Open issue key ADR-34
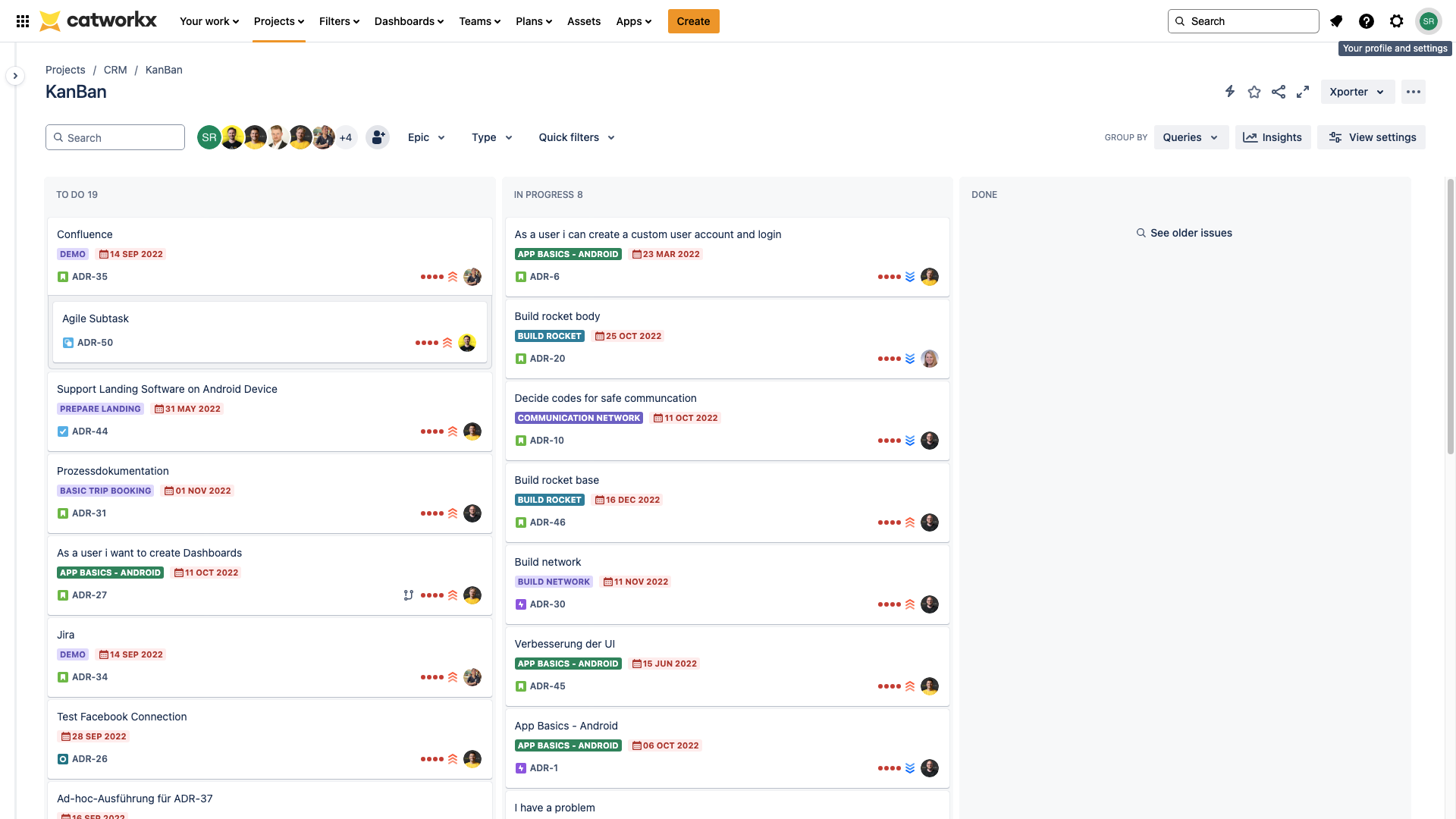1456x819 pixels. coord(89,677)
